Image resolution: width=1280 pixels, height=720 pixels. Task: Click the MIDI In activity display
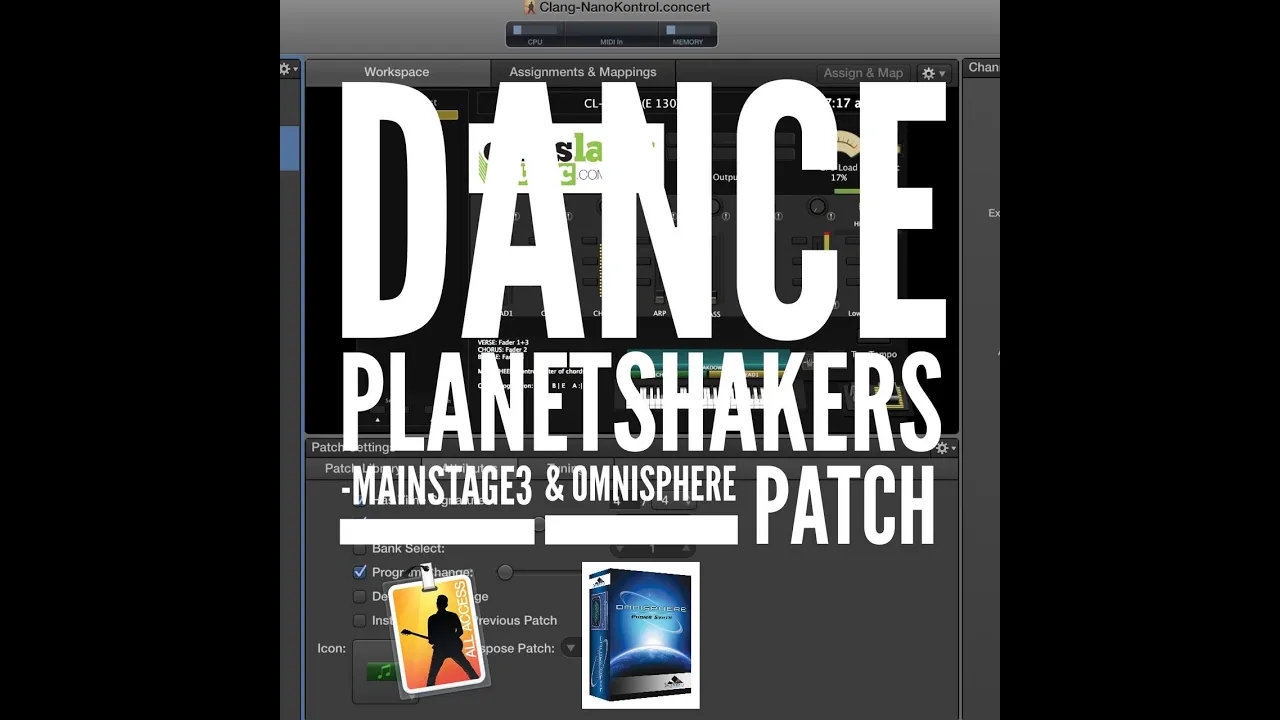[610, 34]
